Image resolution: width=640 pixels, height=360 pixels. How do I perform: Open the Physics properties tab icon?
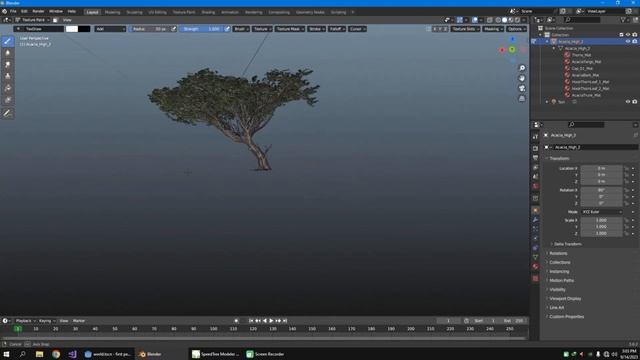pyautogui.click(x=535, y=238)
